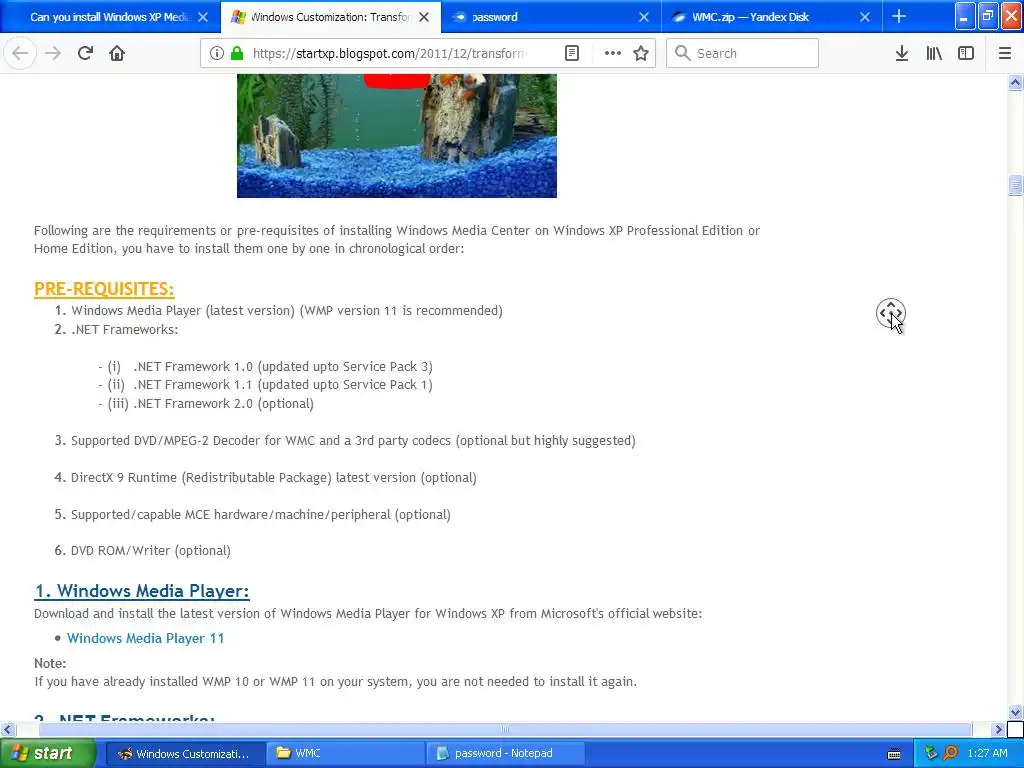Screen dimensions: 1024x768
Task: Click the '1. Windows Media Player:' heading
Action: (142, 590)
